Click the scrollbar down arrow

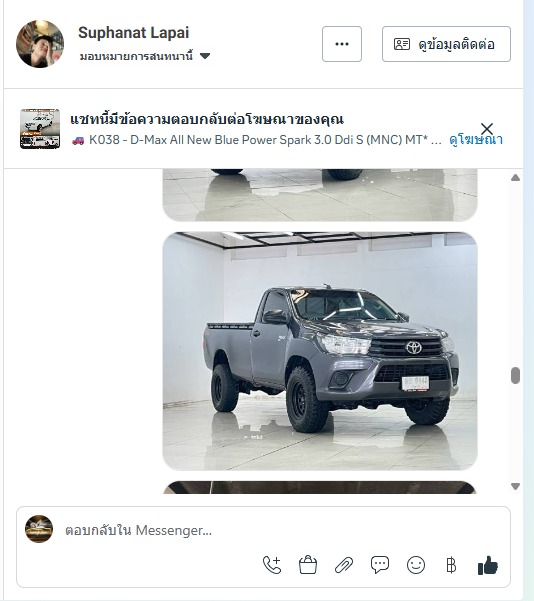(516, 486)
